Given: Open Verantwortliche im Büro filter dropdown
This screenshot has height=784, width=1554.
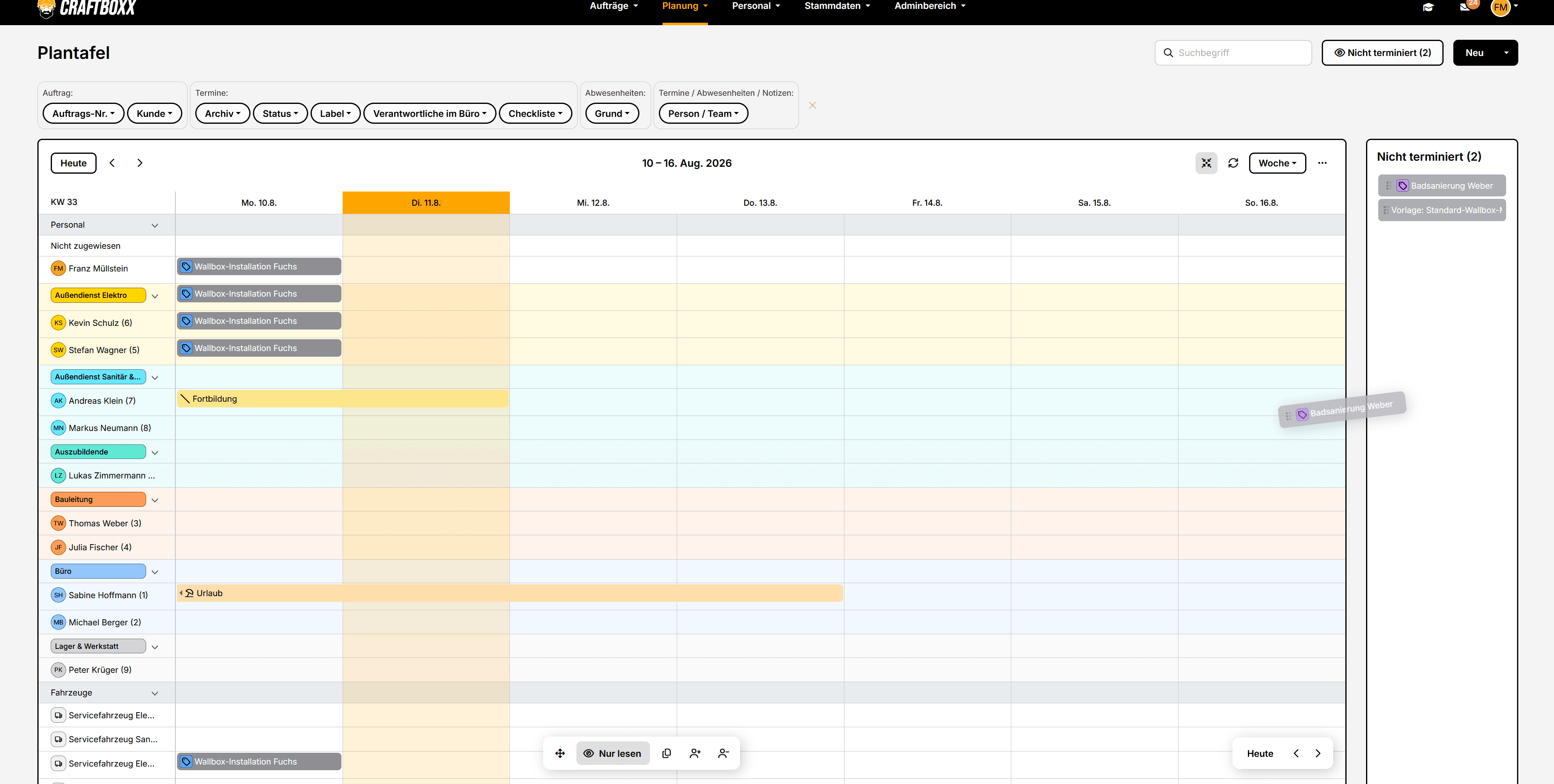Looking at the screenshot, I should (x=430, y=113).
